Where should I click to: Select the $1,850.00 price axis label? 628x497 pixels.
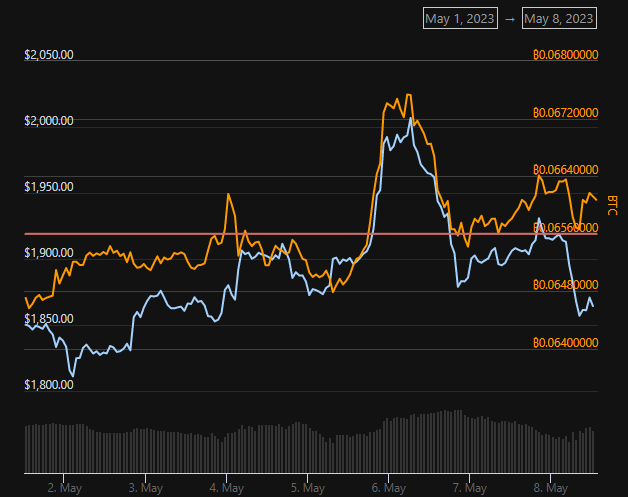(49, 319)
